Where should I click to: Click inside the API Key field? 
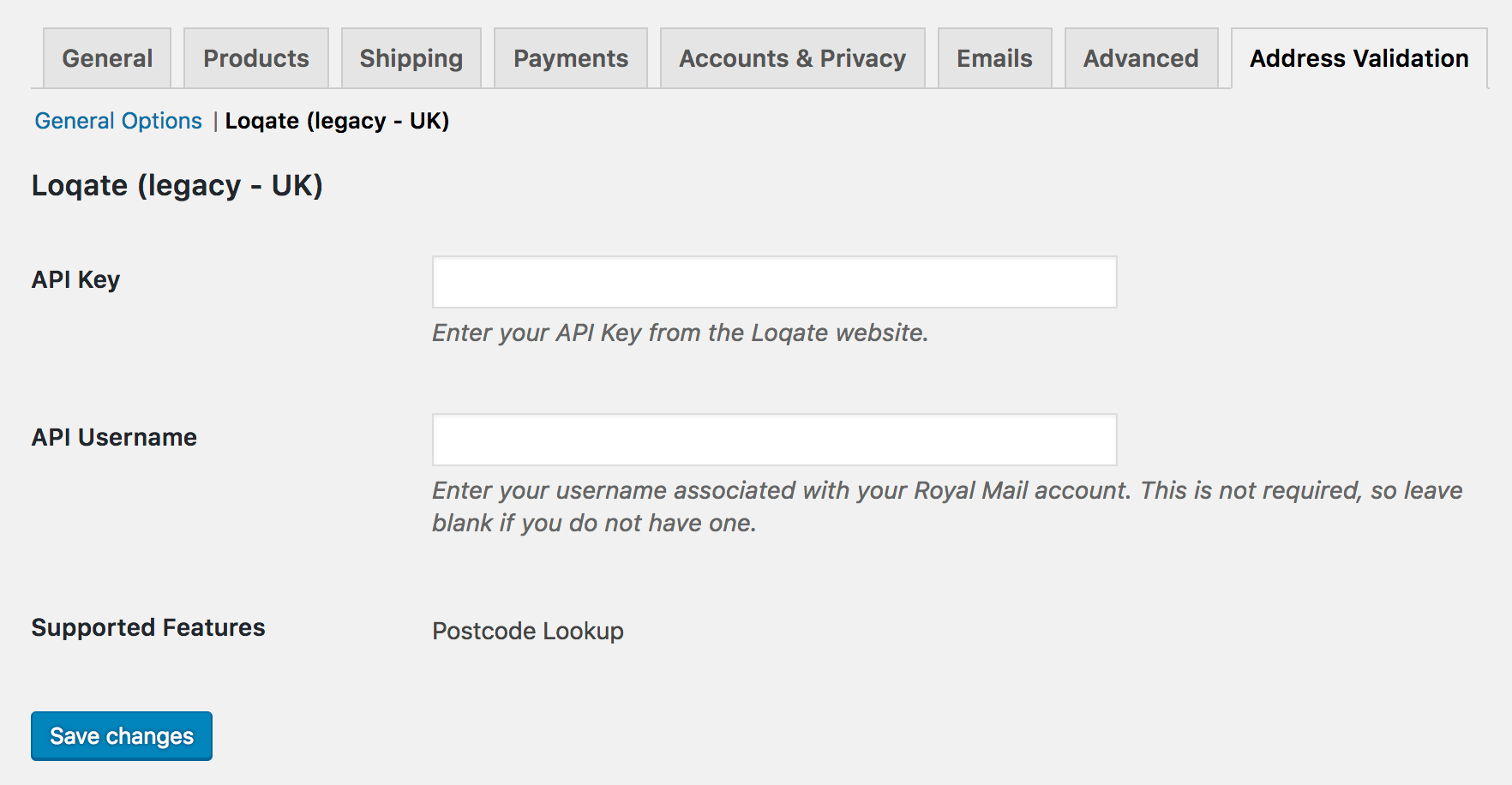click(x=773, y=281)
